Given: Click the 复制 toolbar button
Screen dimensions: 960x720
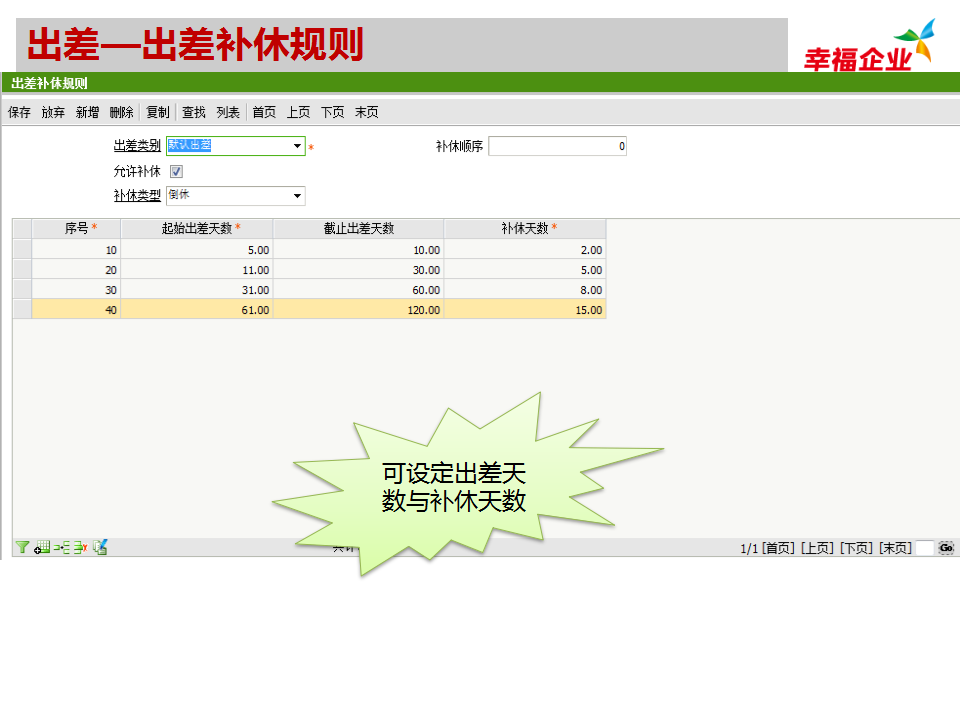Looking at the screenshot, I should point(157,112).
